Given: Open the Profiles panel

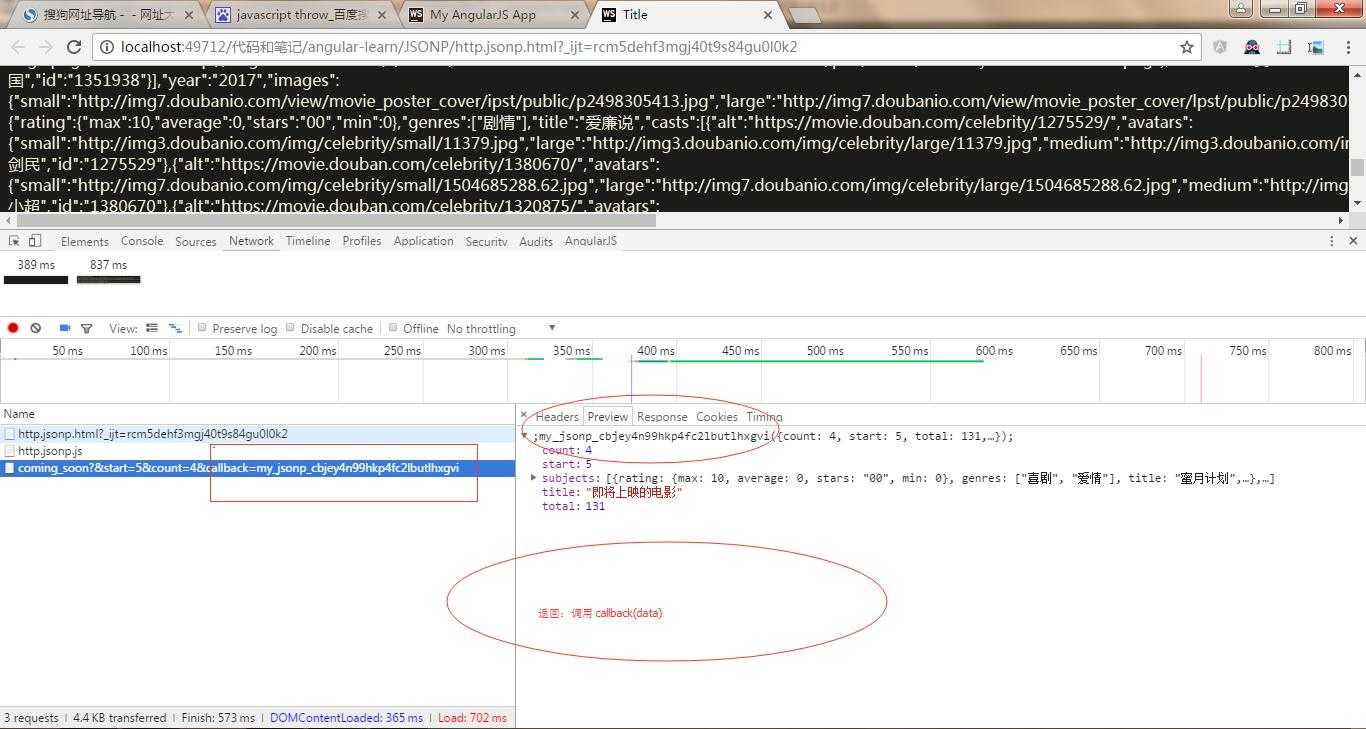Looking at the screenshot, I should (x=362, y=241).
